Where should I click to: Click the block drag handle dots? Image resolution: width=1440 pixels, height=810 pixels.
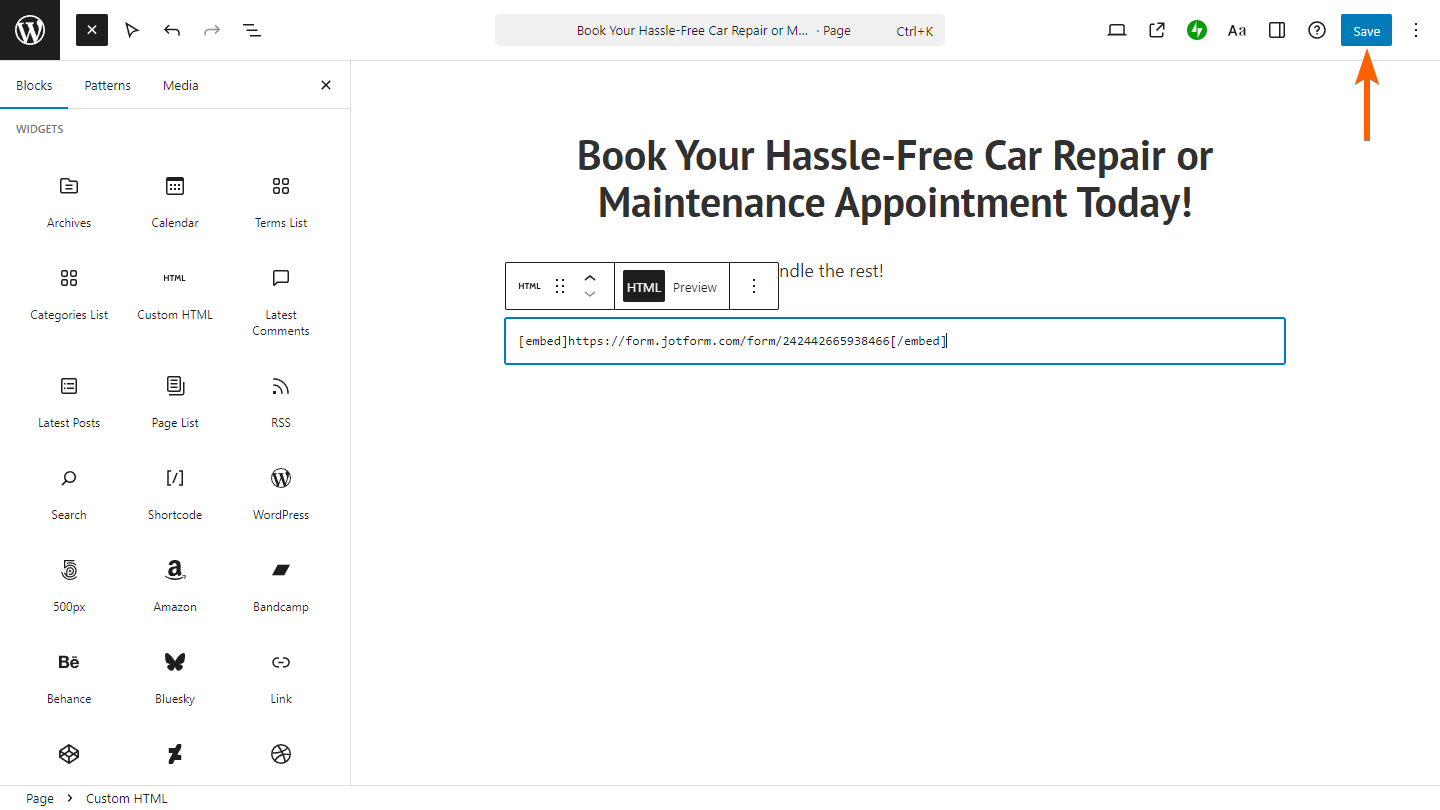pos(560,286)
